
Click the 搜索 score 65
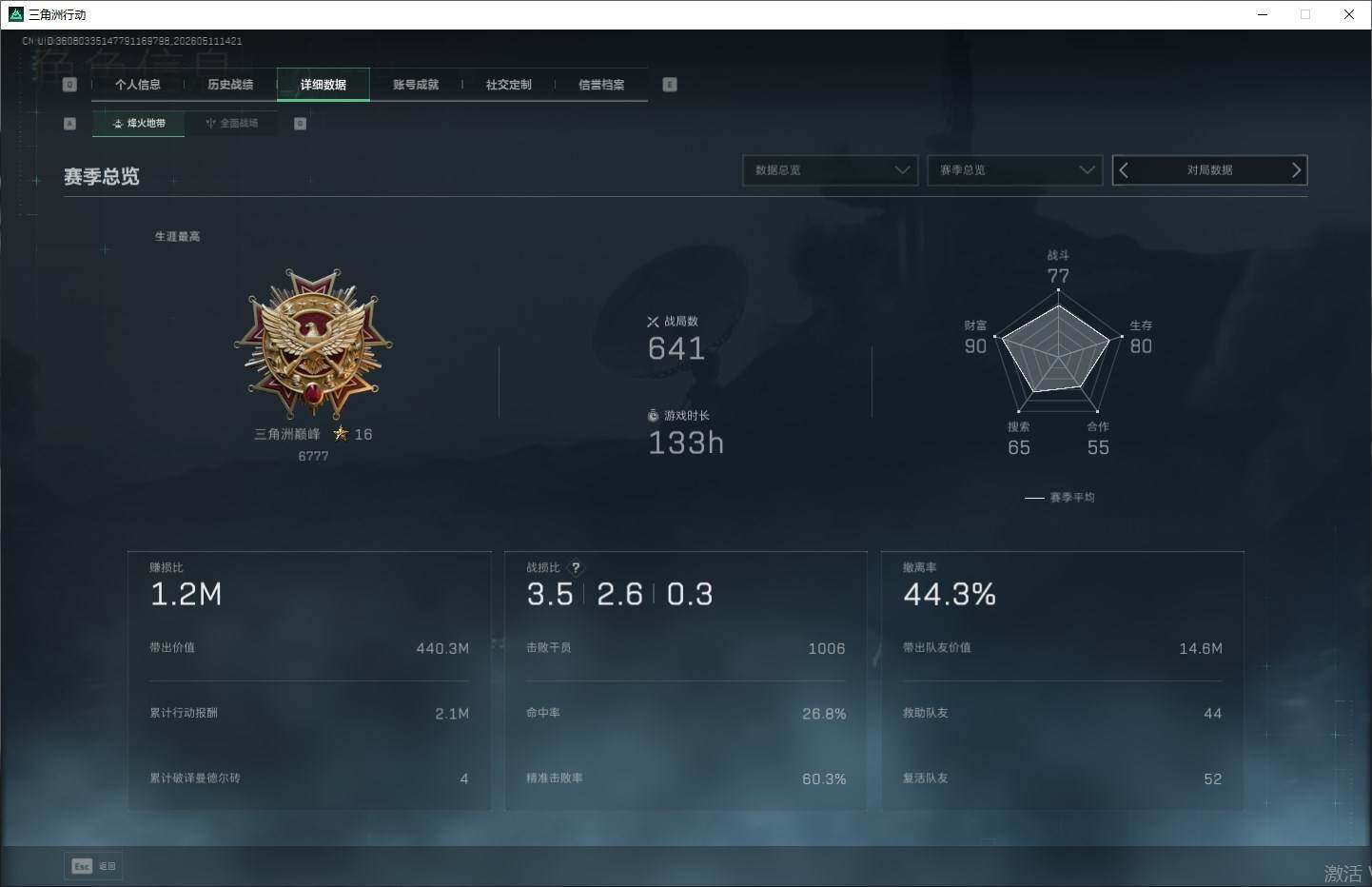1019,447
